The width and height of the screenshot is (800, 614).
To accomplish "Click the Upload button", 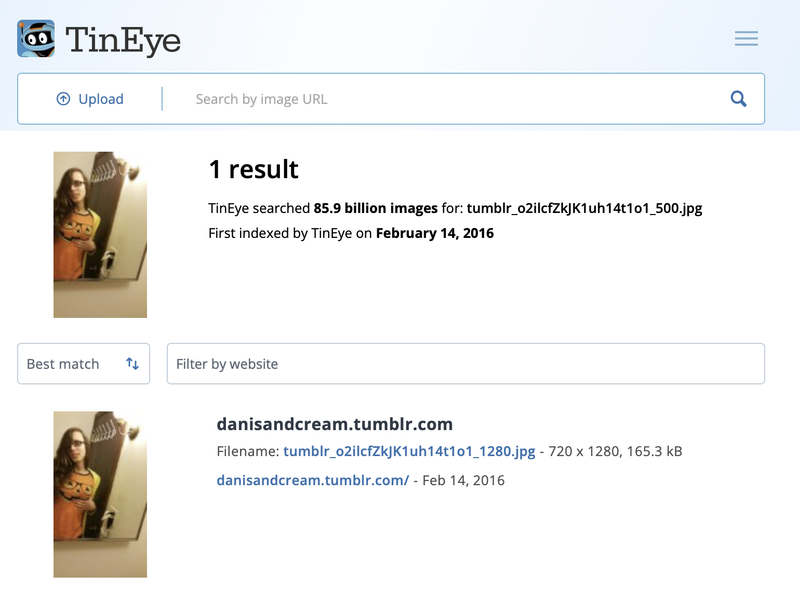I will pyautogui.click(x=90, y=99).
